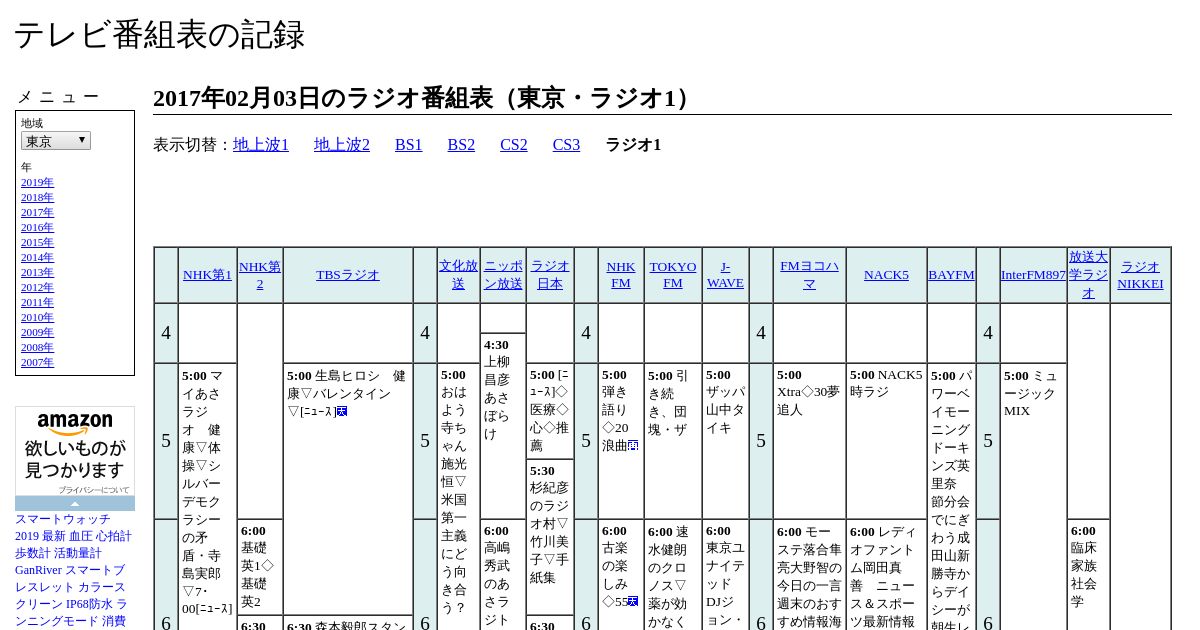
Task: Click the 5:30 杉紀彦のラジオ村 program cell
Action: [x=550, y=537]
